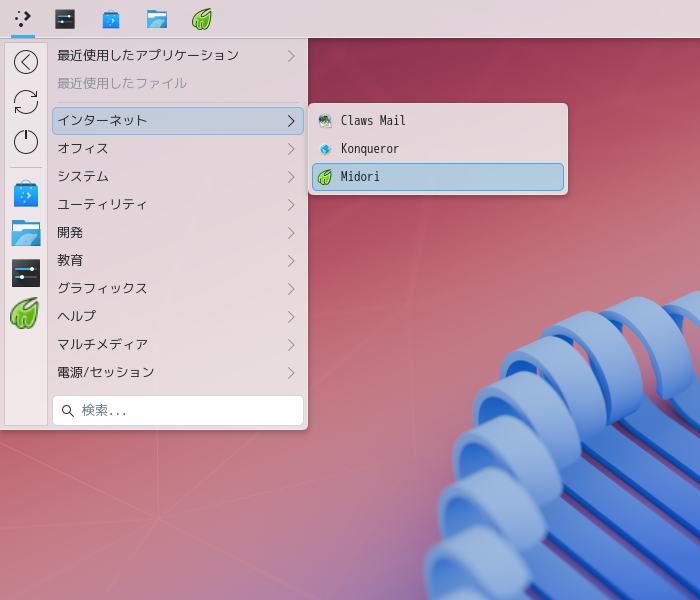Viewport: 700px width, 600px height.
Task: Click chevron beside グラフィックス
Action: pyautogui.click(x=291, y=289)
